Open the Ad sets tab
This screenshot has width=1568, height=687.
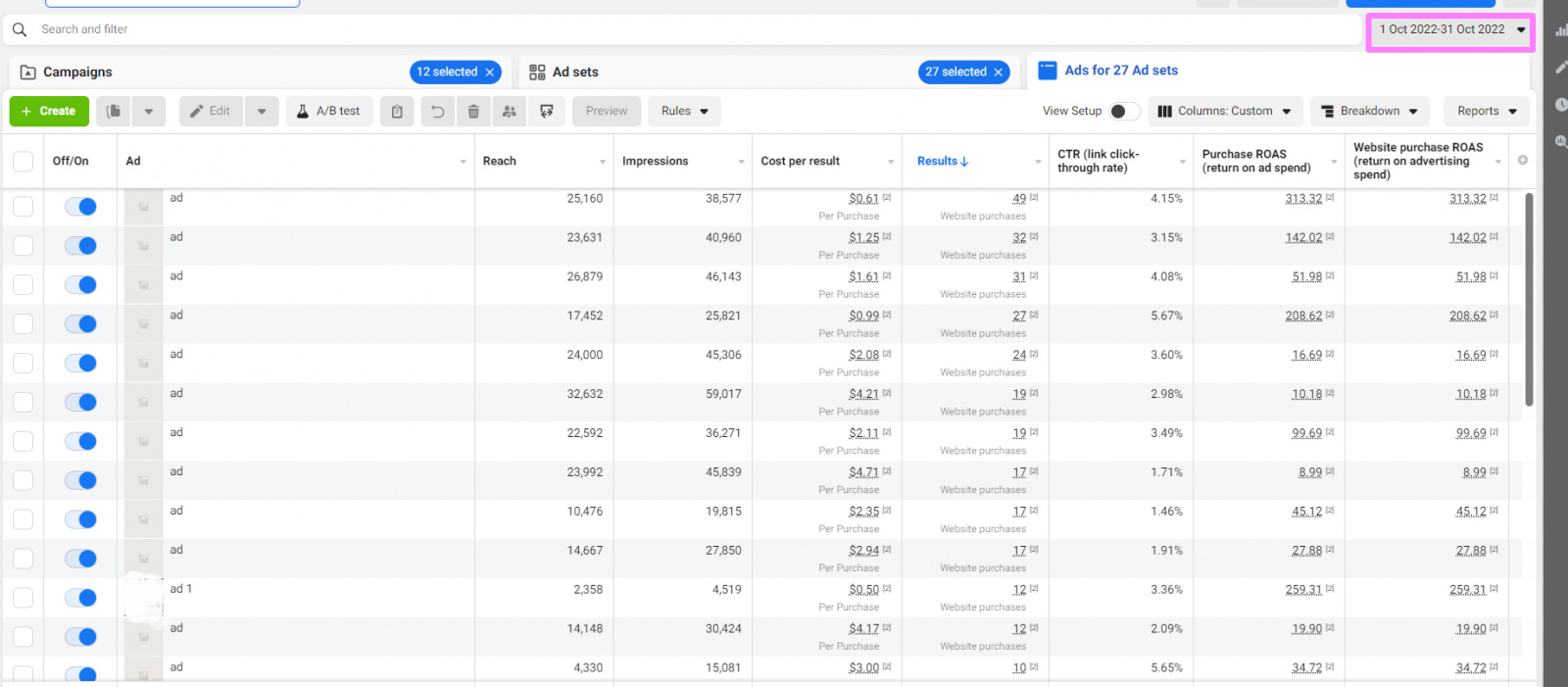coord(575,73)
